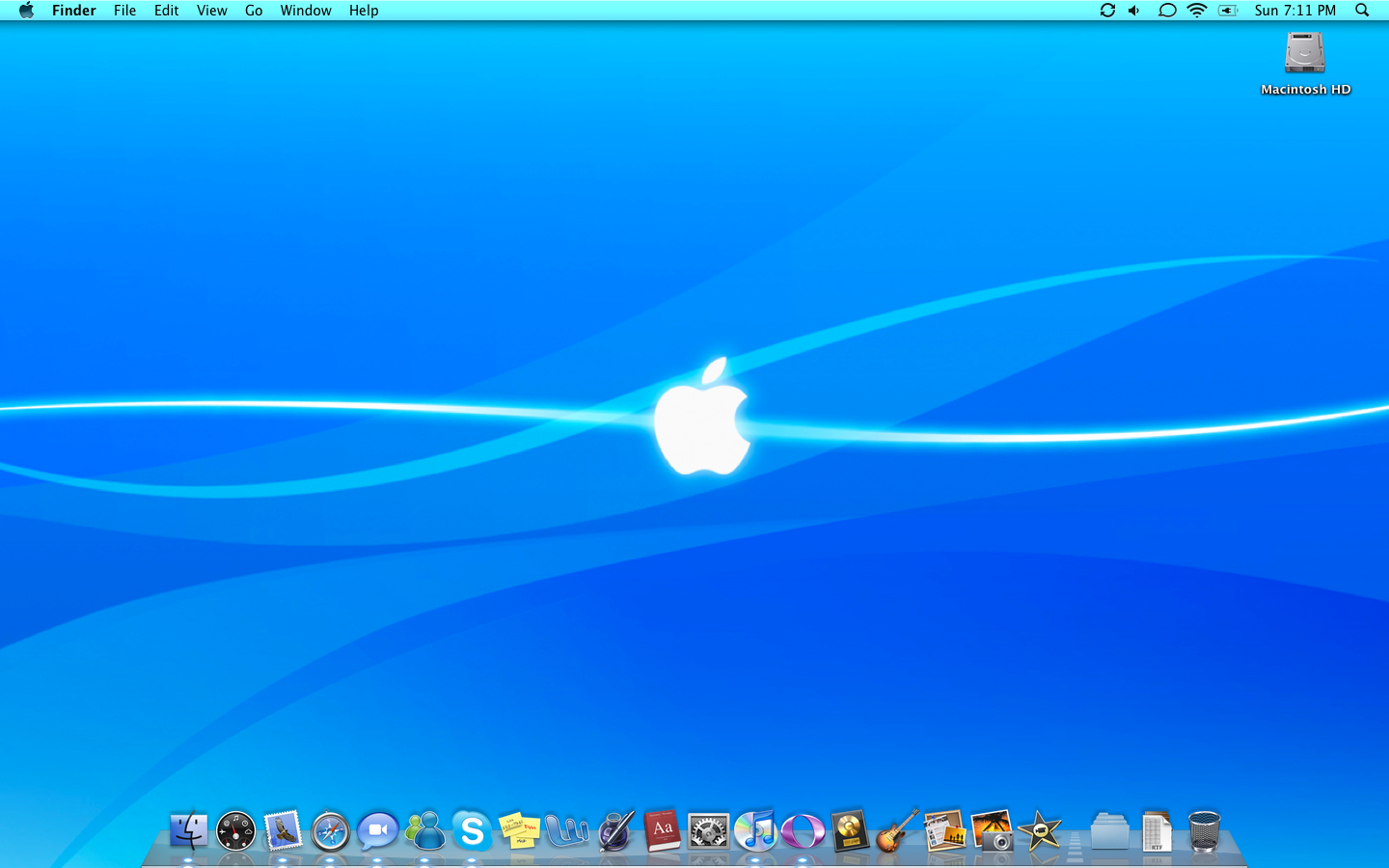
Task: Open the View menu
Action: point(212,10)
